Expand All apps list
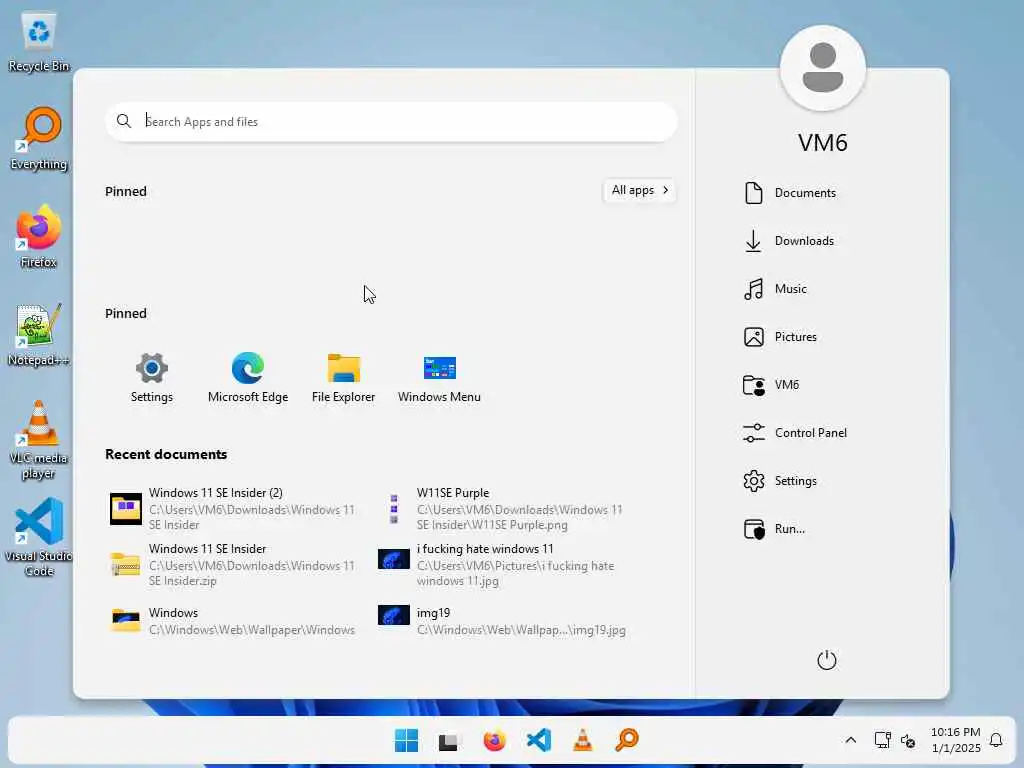Viewport: 1024px width, 768px height. click(x=639, y=190)
